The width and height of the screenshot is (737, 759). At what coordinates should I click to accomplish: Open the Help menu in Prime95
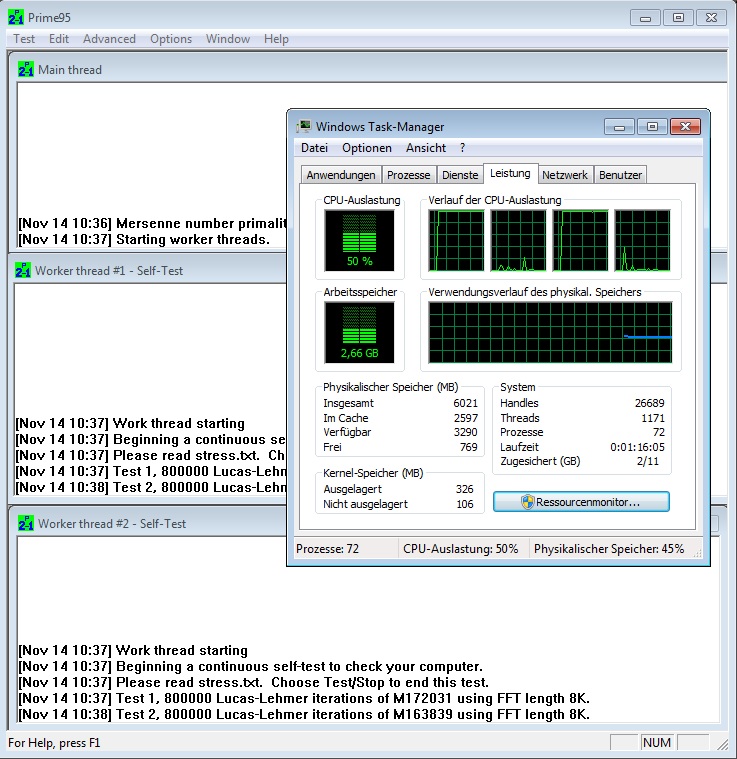click(x=276, y=39)
